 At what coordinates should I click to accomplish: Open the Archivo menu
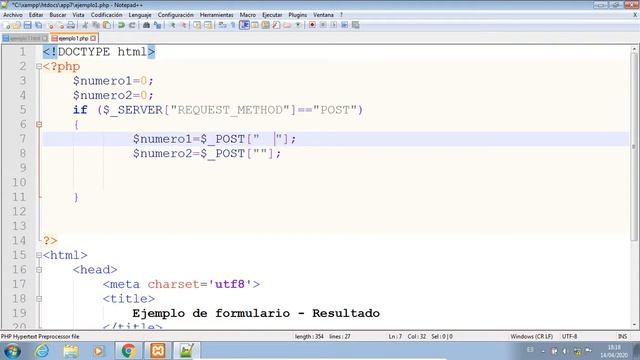pyautogui.click(x=13, y=15)
